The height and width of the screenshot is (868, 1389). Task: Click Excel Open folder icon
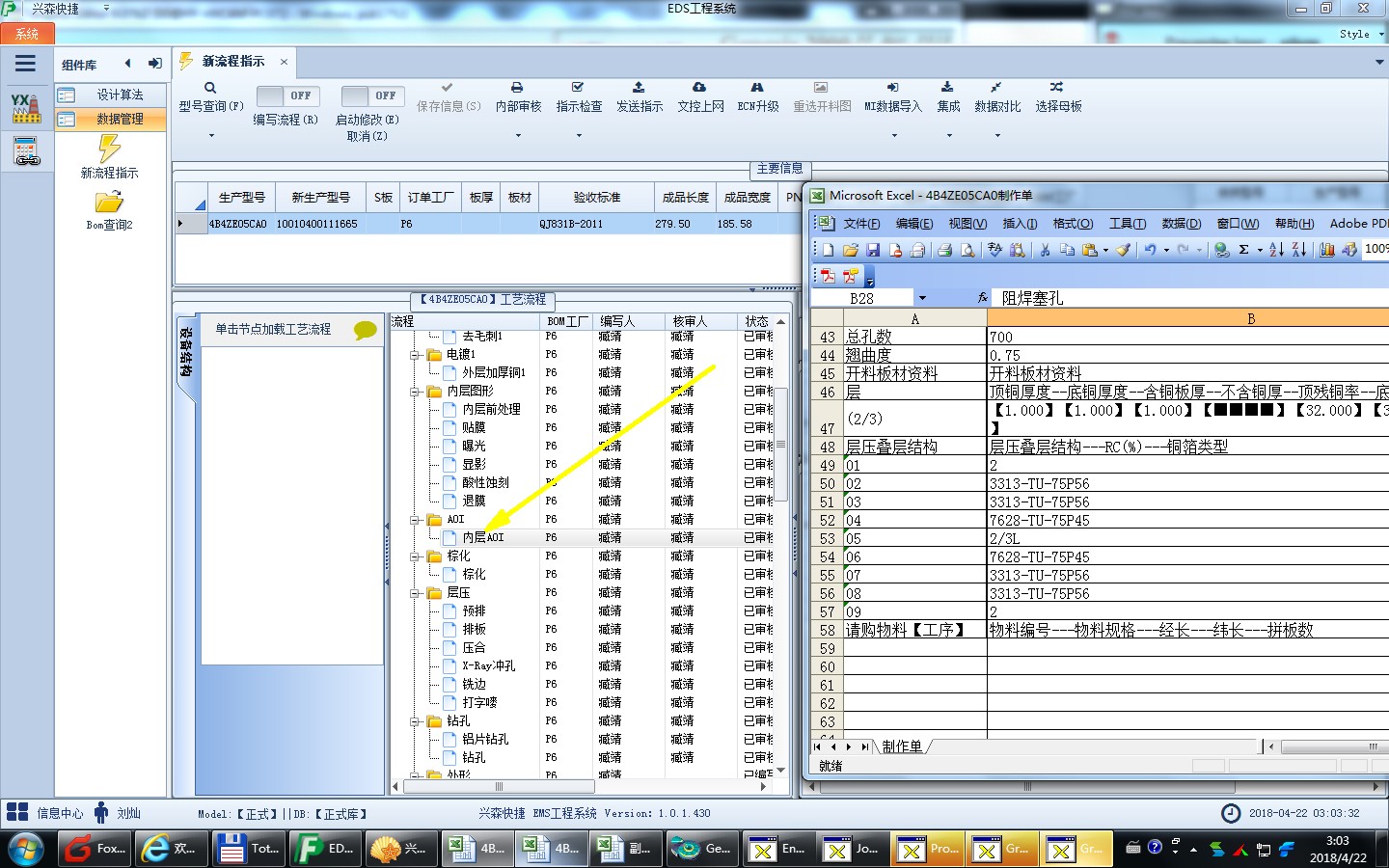851,250
